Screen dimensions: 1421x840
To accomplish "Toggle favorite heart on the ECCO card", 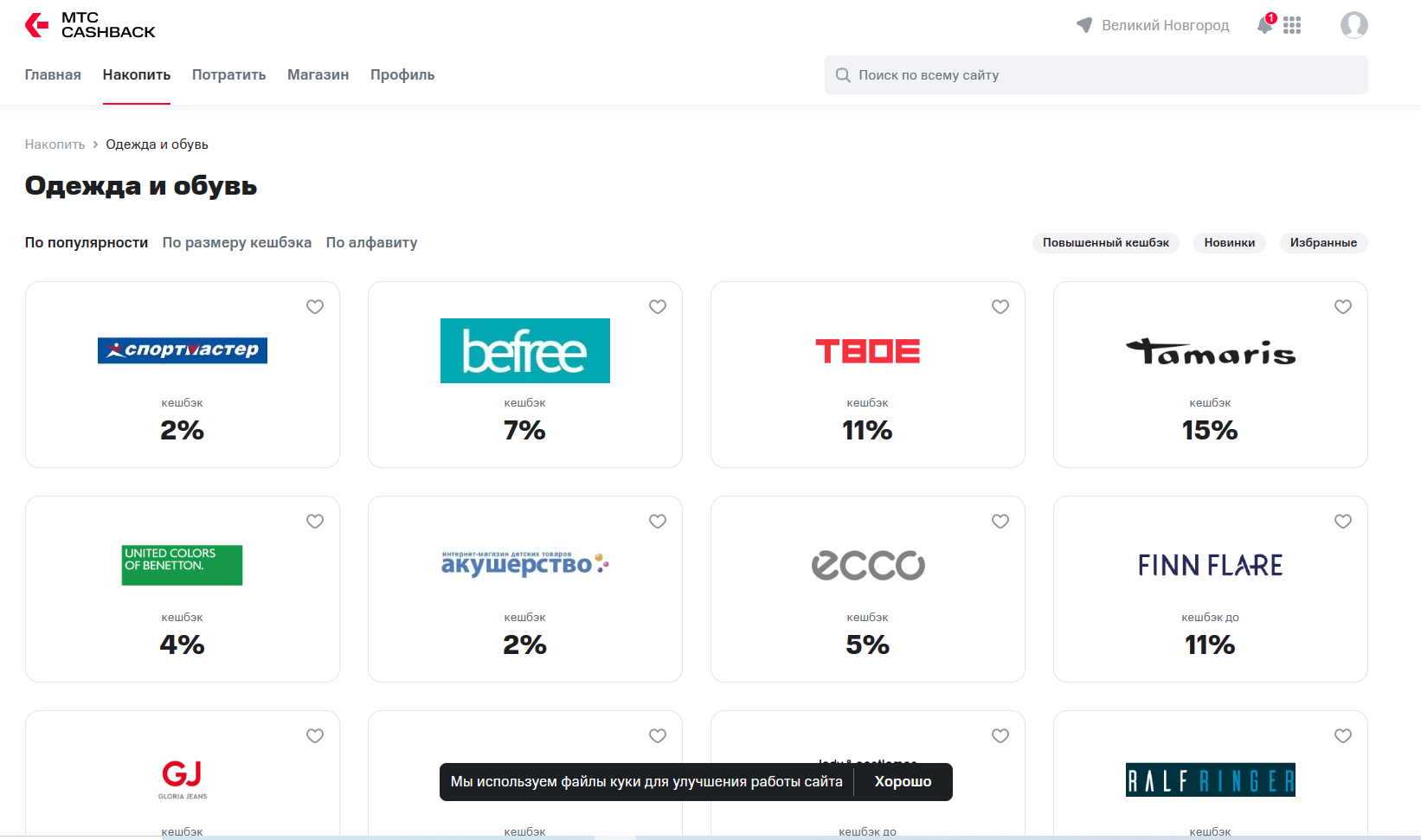I will click(x=1000, y=522).
